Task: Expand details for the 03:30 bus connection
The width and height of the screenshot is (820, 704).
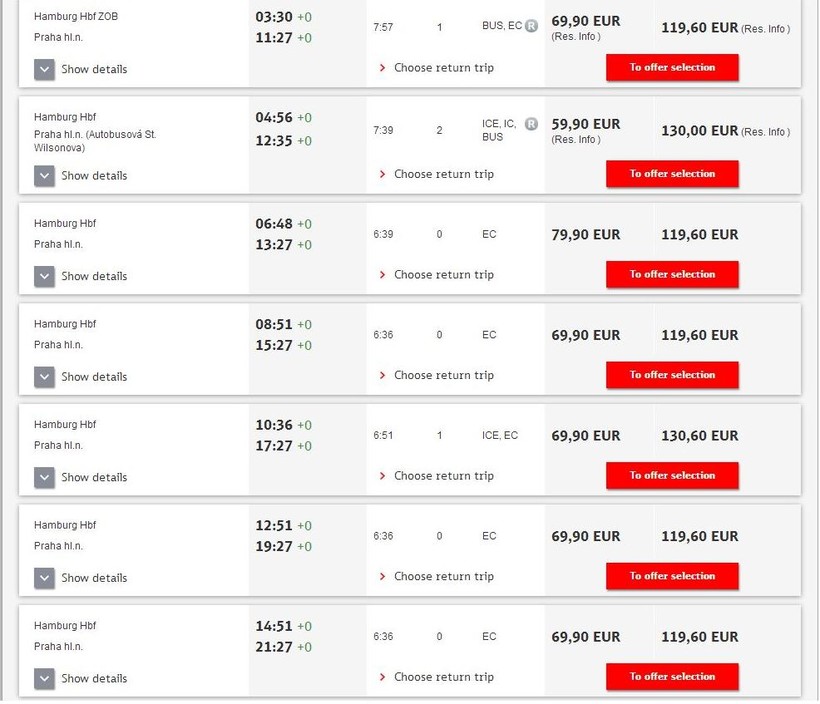Action: (x=44, y=69)
